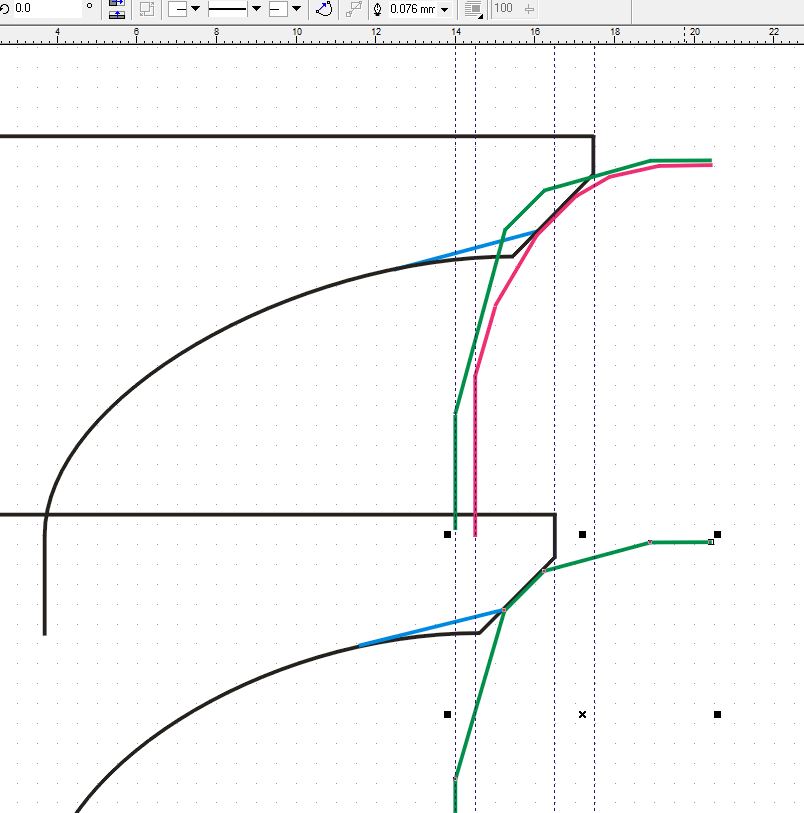This screenshot has width=804, height=813.
Task: Click the outline width value 0.076 mm
Action: point(412,9)
